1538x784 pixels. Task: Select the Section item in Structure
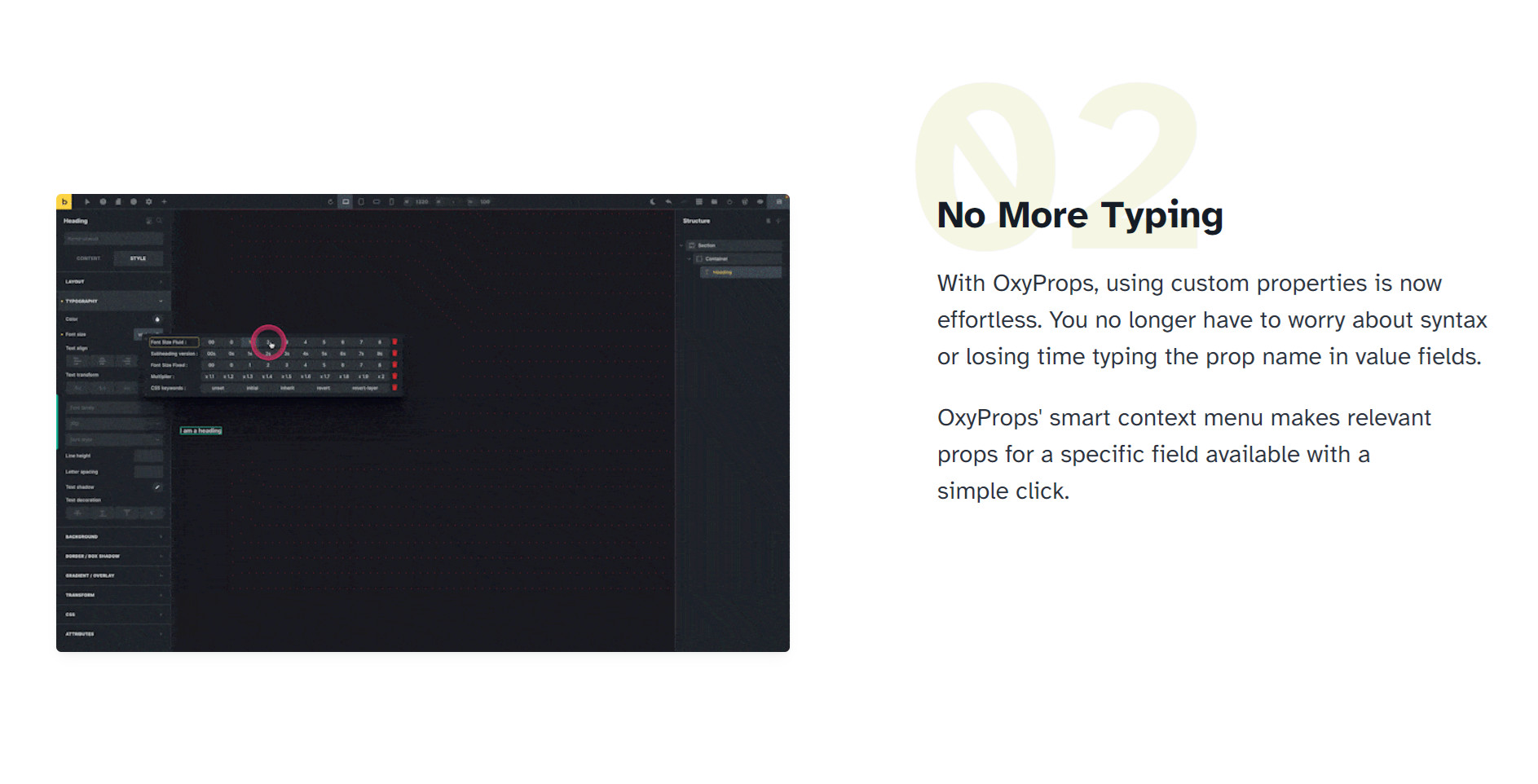coord(734,245)
